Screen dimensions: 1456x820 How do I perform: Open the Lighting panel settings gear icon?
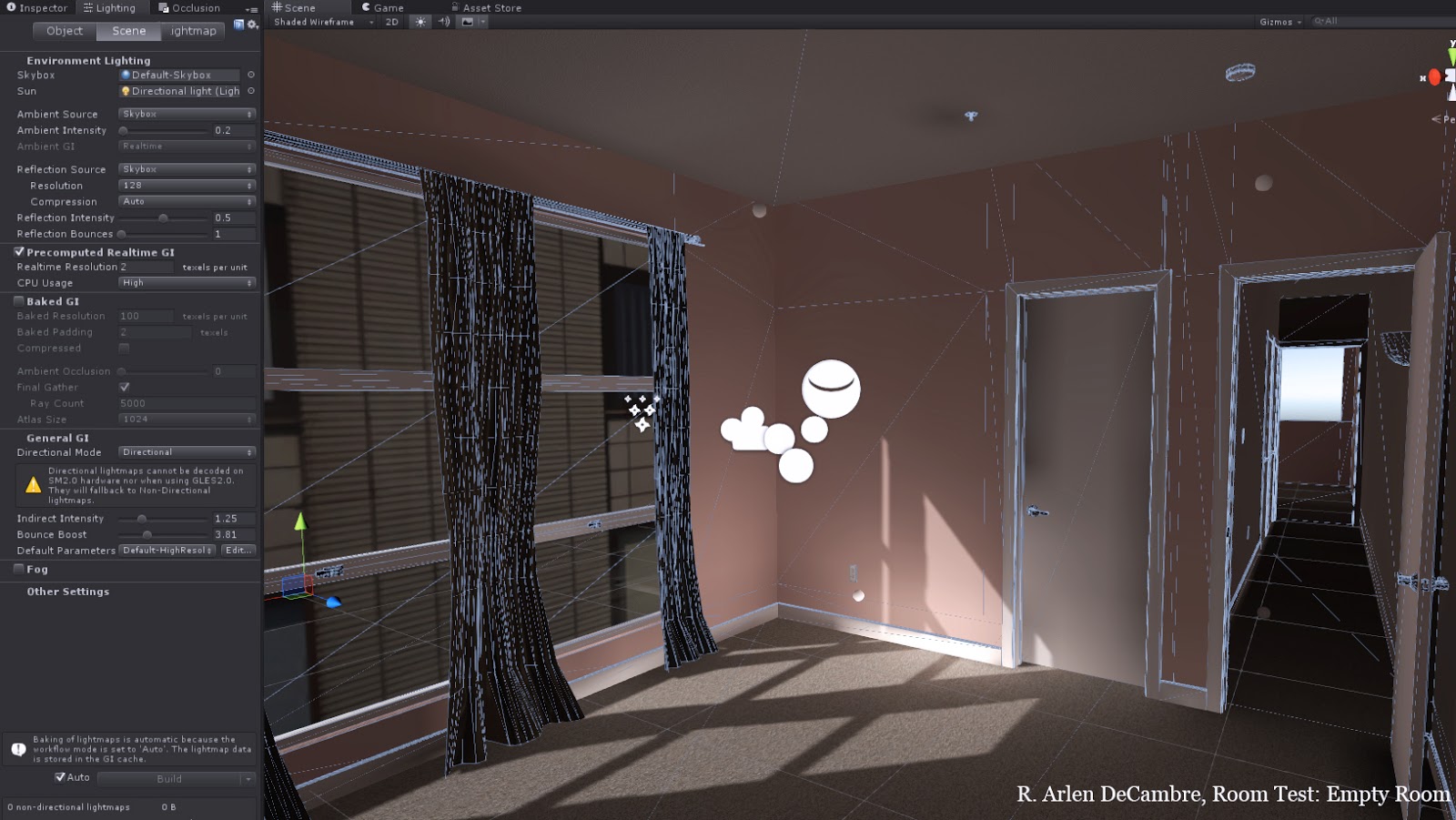tap(251, 25)
